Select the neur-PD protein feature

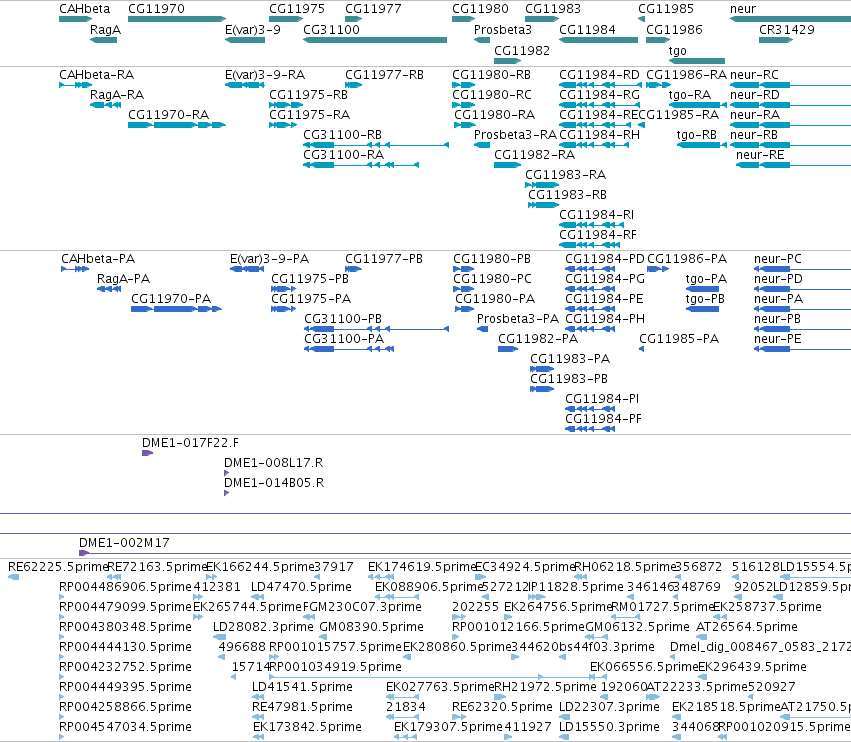coord(802,289)
